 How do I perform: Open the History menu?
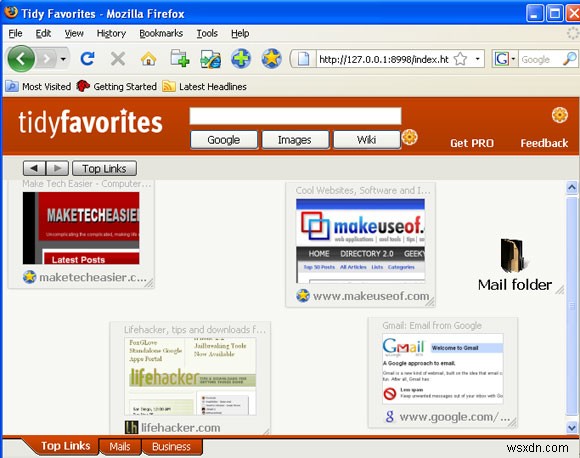(111, 33)
